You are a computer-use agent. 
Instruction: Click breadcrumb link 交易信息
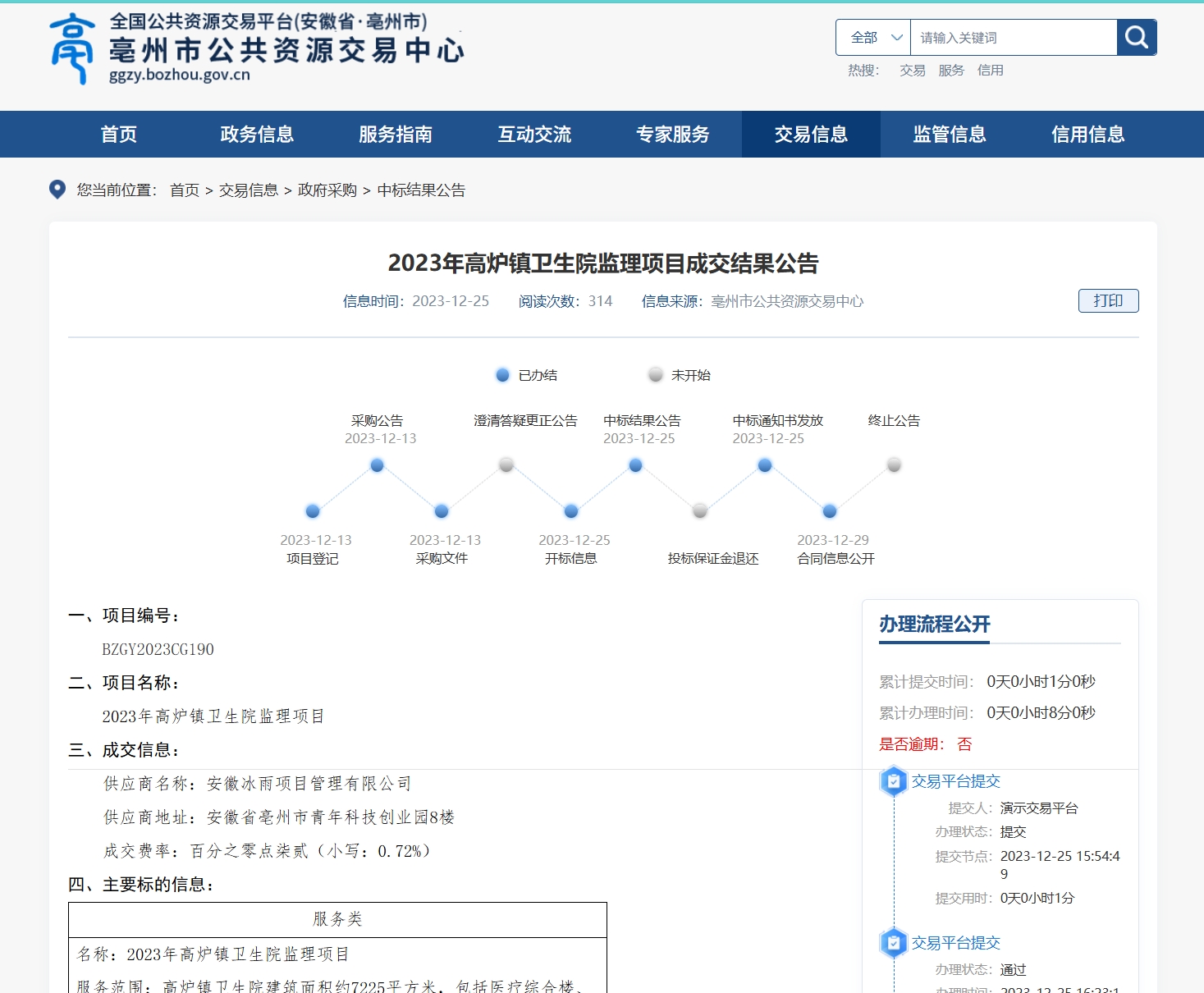tap(249, 190)
